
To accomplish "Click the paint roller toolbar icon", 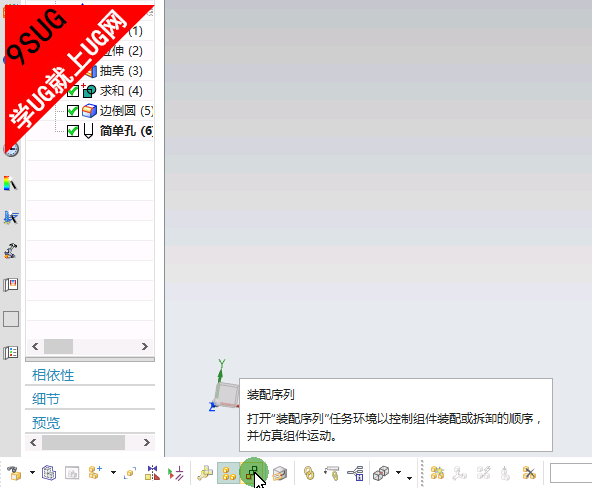I will (x=332, y=473).
